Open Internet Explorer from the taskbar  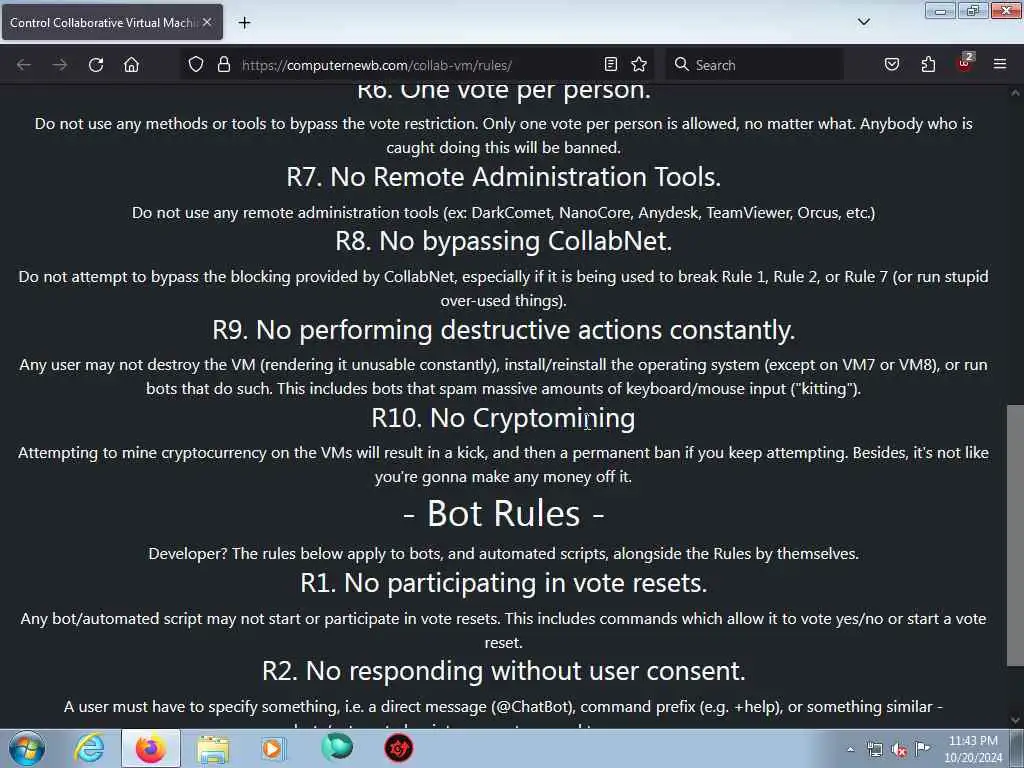[x=89, y=748]
